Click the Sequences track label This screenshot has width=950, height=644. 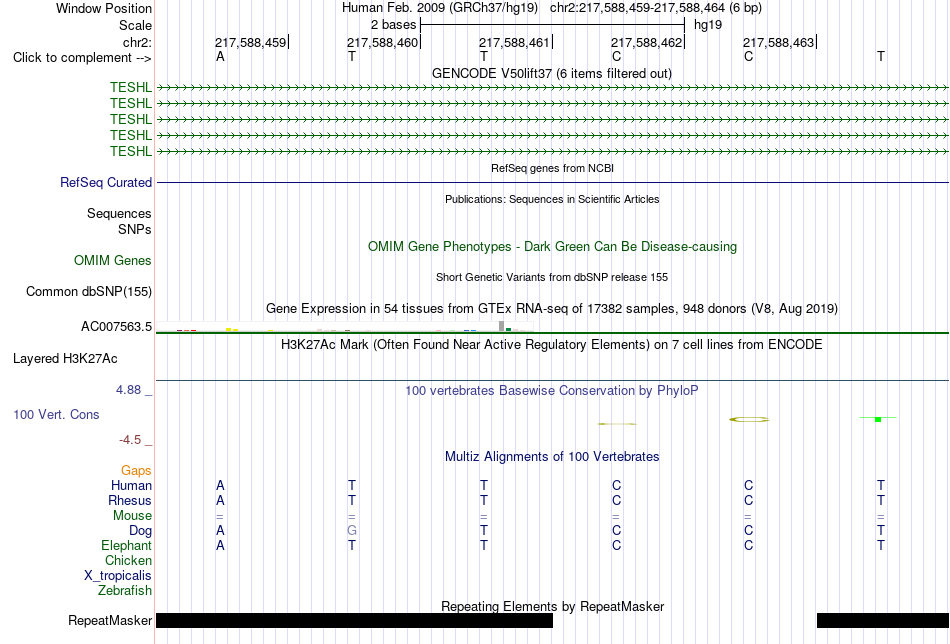[x=119, y=213]
